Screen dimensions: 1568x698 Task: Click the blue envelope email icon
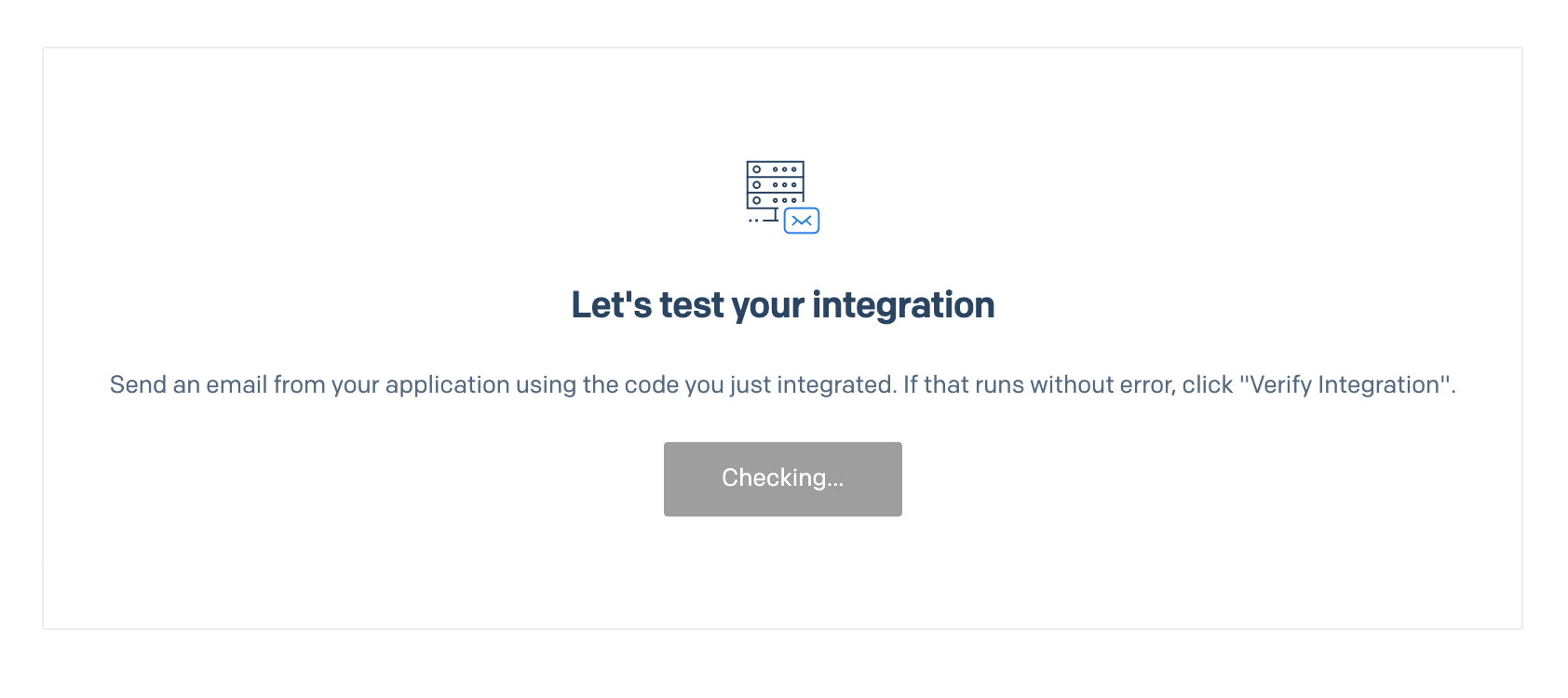[802, 221]
